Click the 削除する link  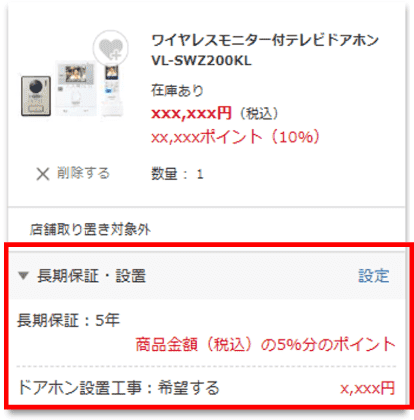pyautogui.click(x=83, y=173)
